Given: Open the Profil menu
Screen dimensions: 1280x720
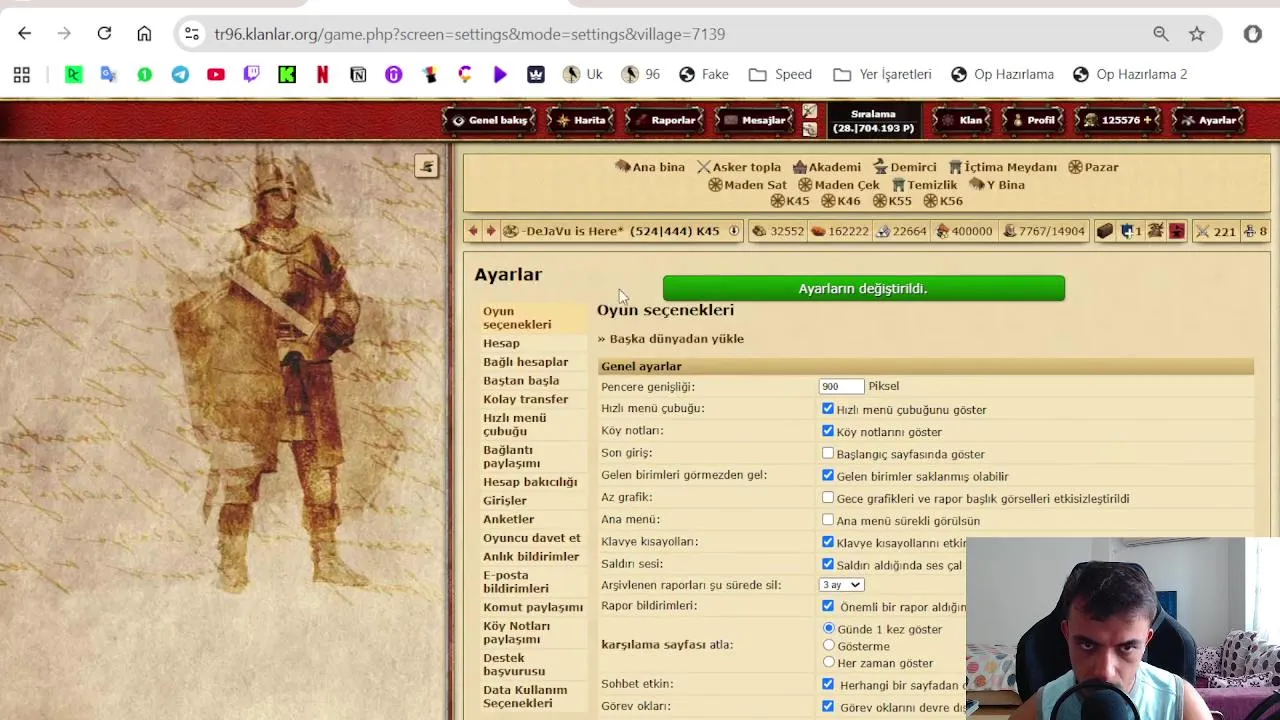Looking at the screenshot, I should point(1032,120).
